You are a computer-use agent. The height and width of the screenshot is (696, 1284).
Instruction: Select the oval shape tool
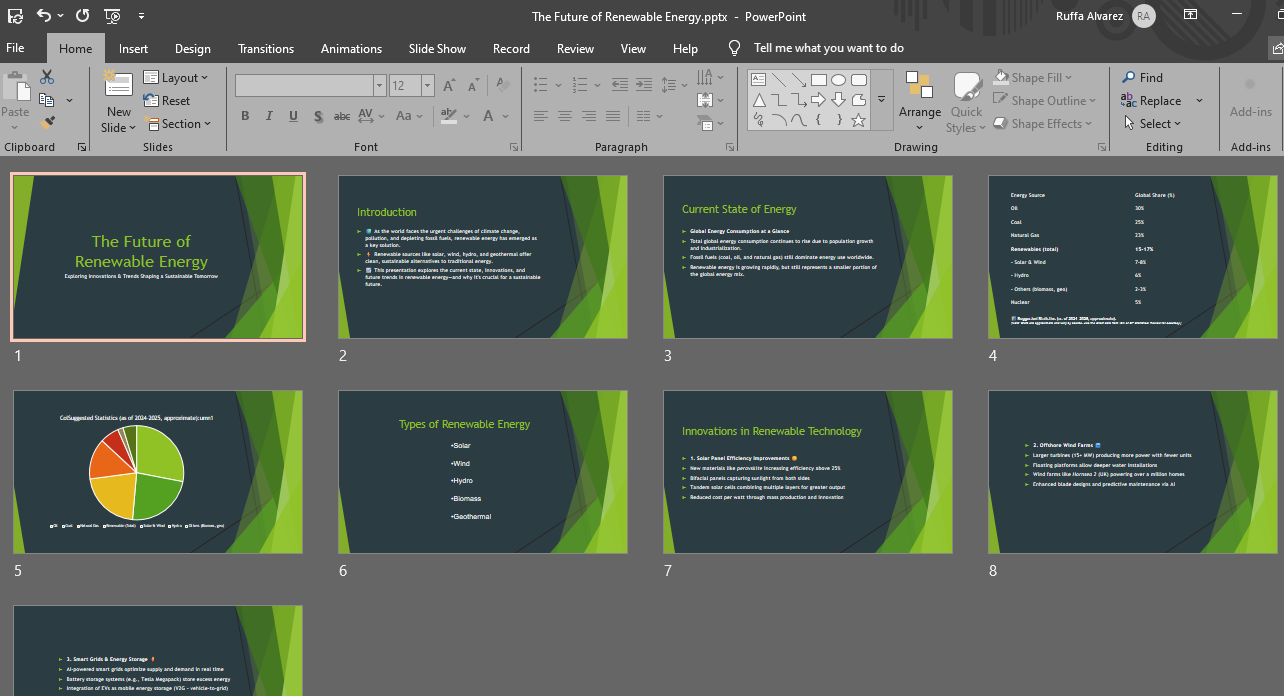click(838, 80)
